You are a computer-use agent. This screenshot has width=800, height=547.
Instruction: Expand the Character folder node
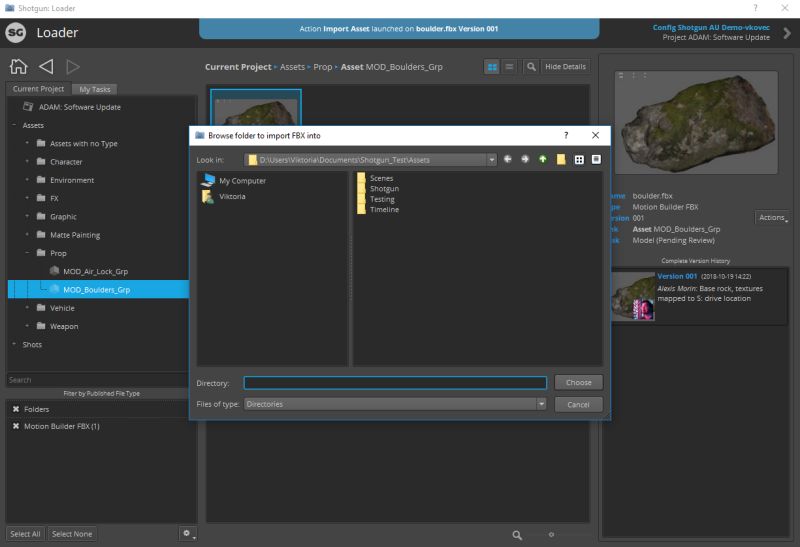(x=27, y=162)
